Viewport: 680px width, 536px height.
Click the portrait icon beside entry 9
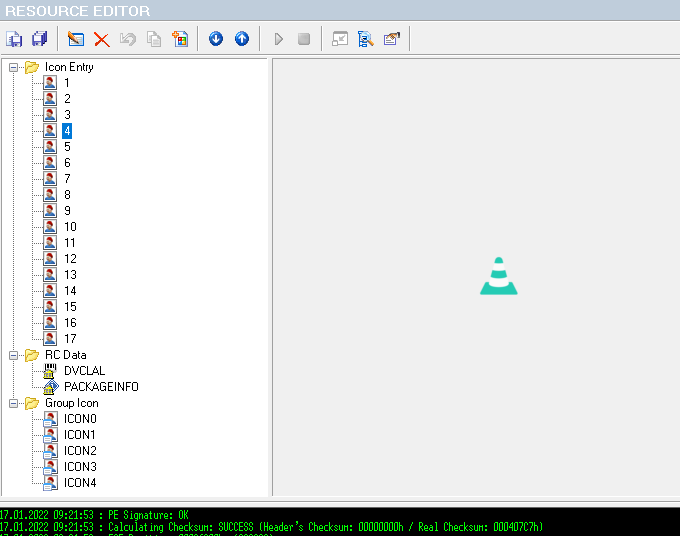pyautogui.click(x=50, y=211)
